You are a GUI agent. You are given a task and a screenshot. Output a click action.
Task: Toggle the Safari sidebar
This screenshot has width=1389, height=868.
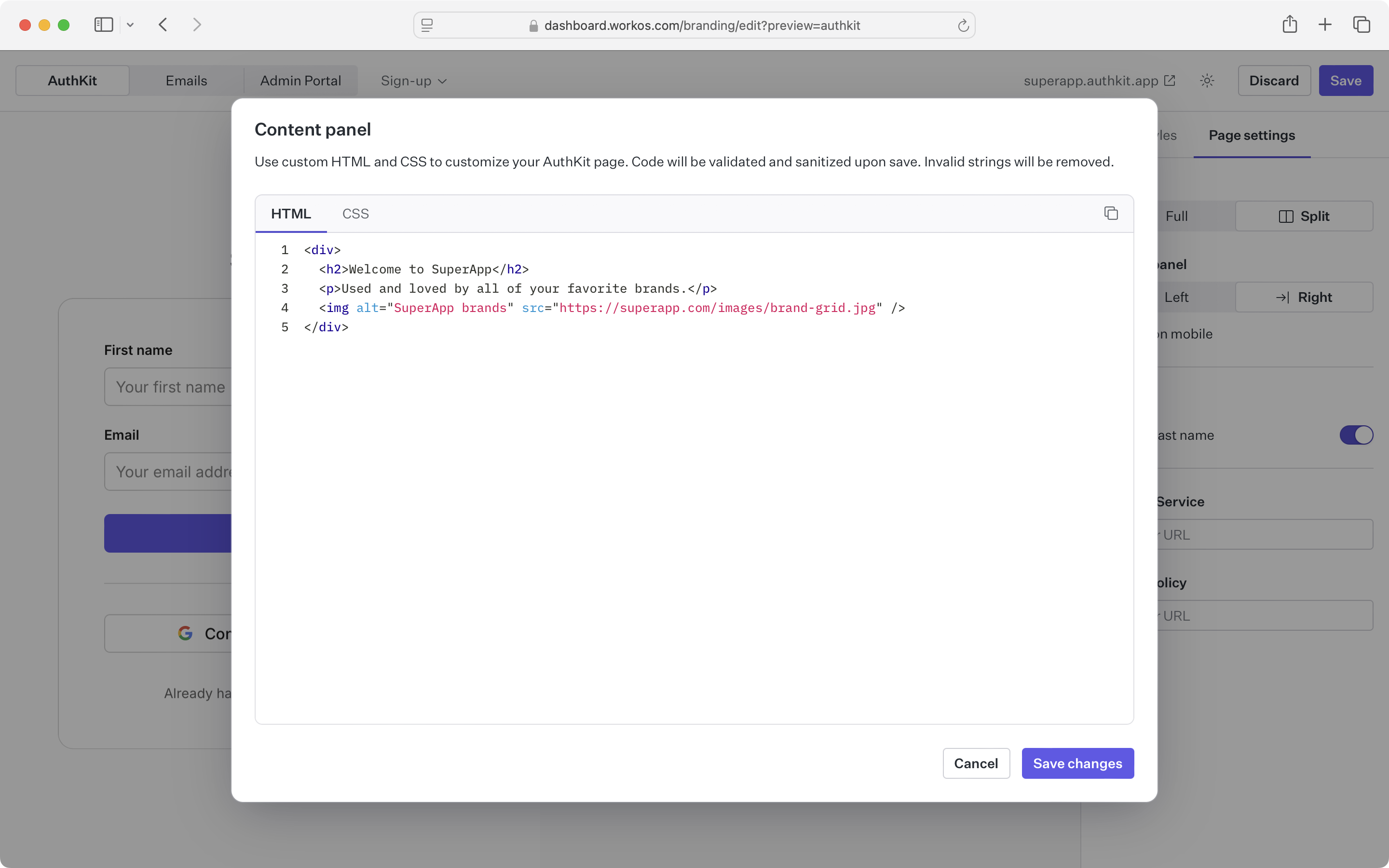click(x=103, y=24)
